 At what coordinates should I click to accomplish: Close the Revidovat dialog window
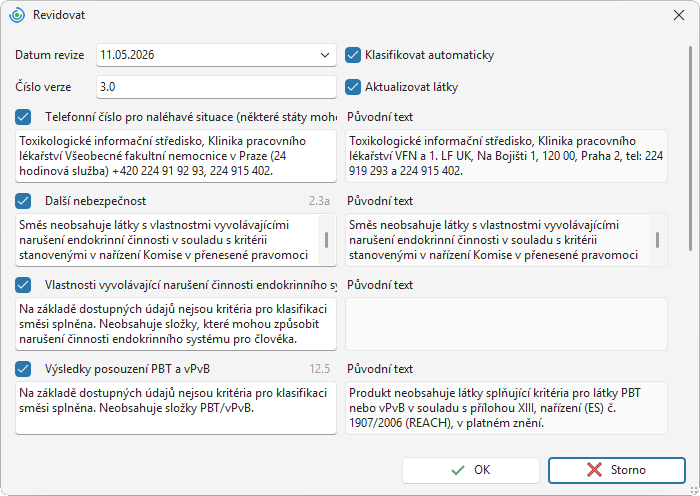[679, 15]
